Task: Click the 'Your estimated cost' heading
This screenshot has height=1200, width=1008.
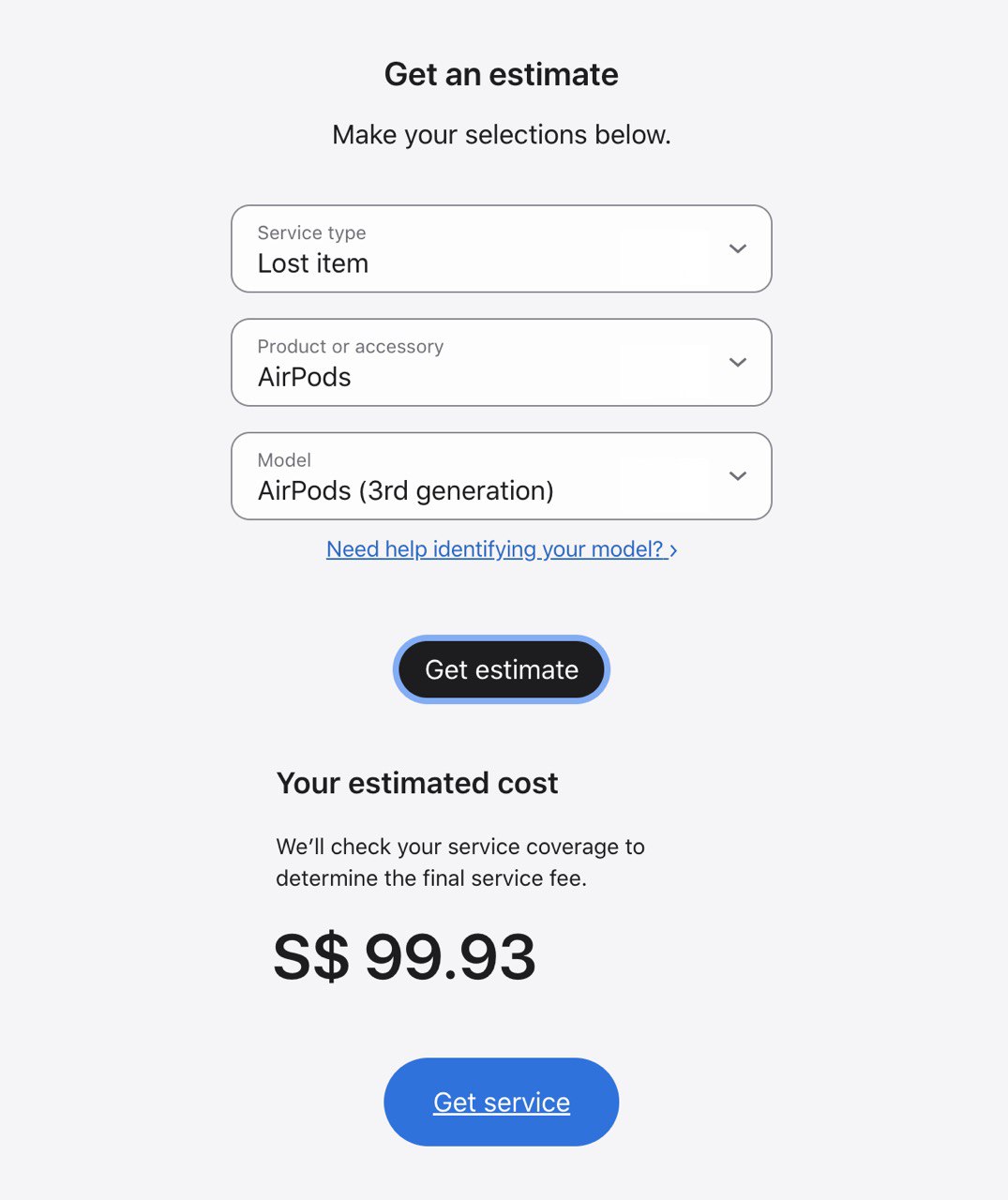Action: (x=416, y=783)
